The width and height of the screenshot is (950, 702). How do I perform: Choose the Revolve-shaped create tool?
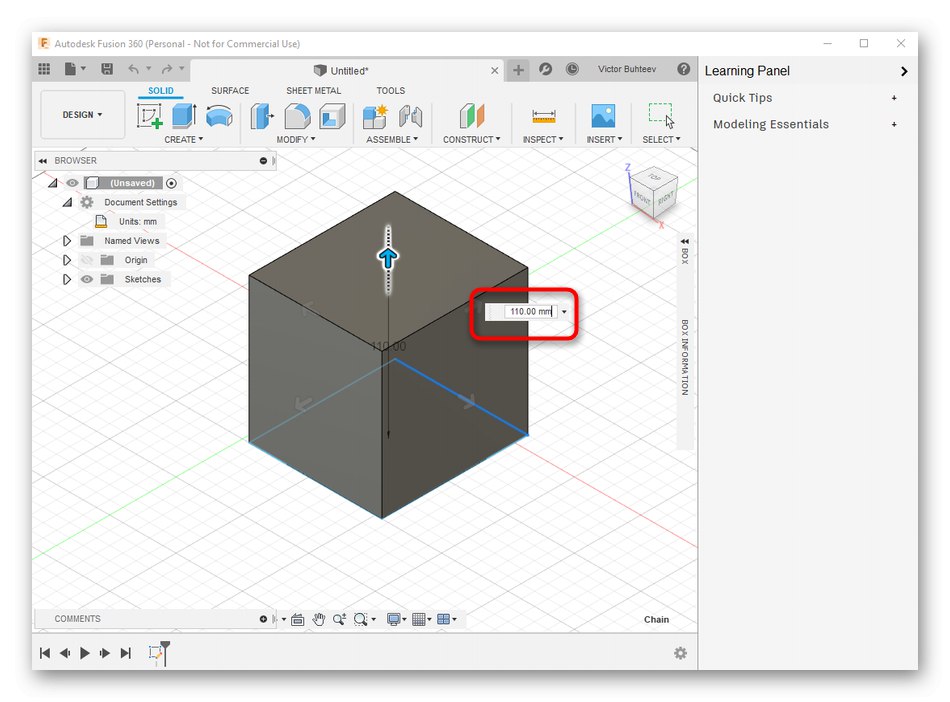click(219, 116)
